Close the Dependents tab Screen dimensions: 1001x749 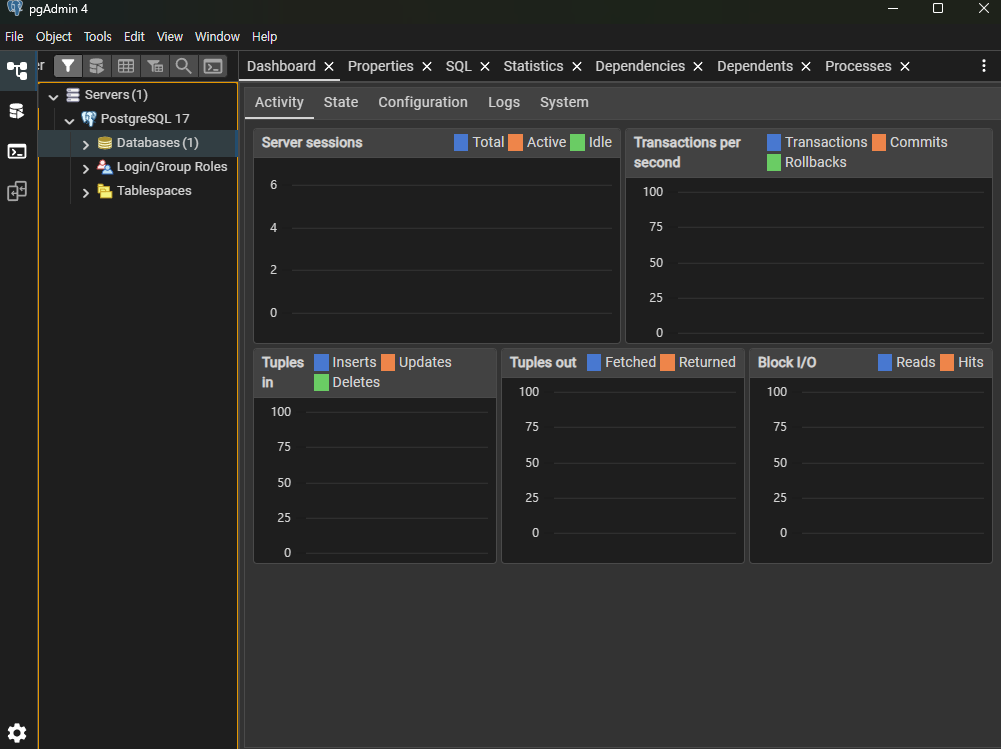(806, 66)
